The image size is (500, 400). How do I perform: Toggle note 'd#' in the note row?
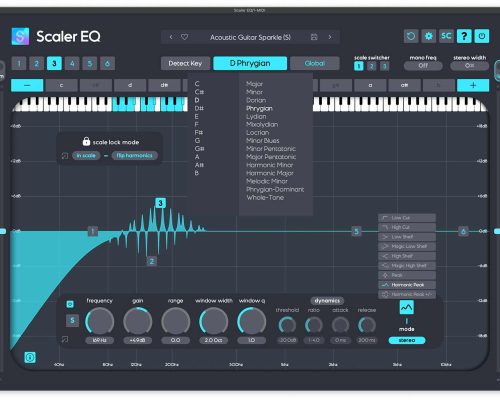point(164,85)
